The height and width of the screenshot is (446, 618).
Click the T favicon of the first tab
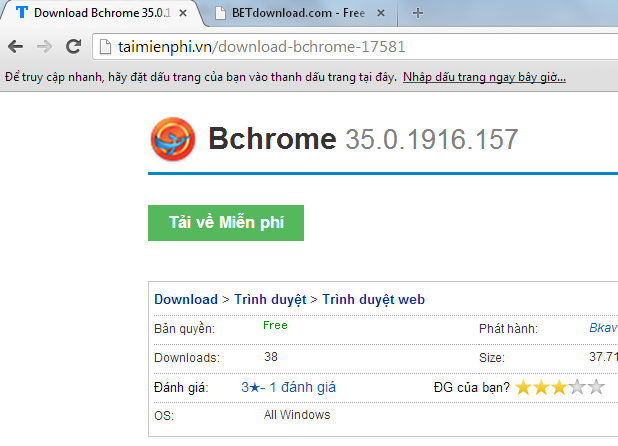click(22, 13)
